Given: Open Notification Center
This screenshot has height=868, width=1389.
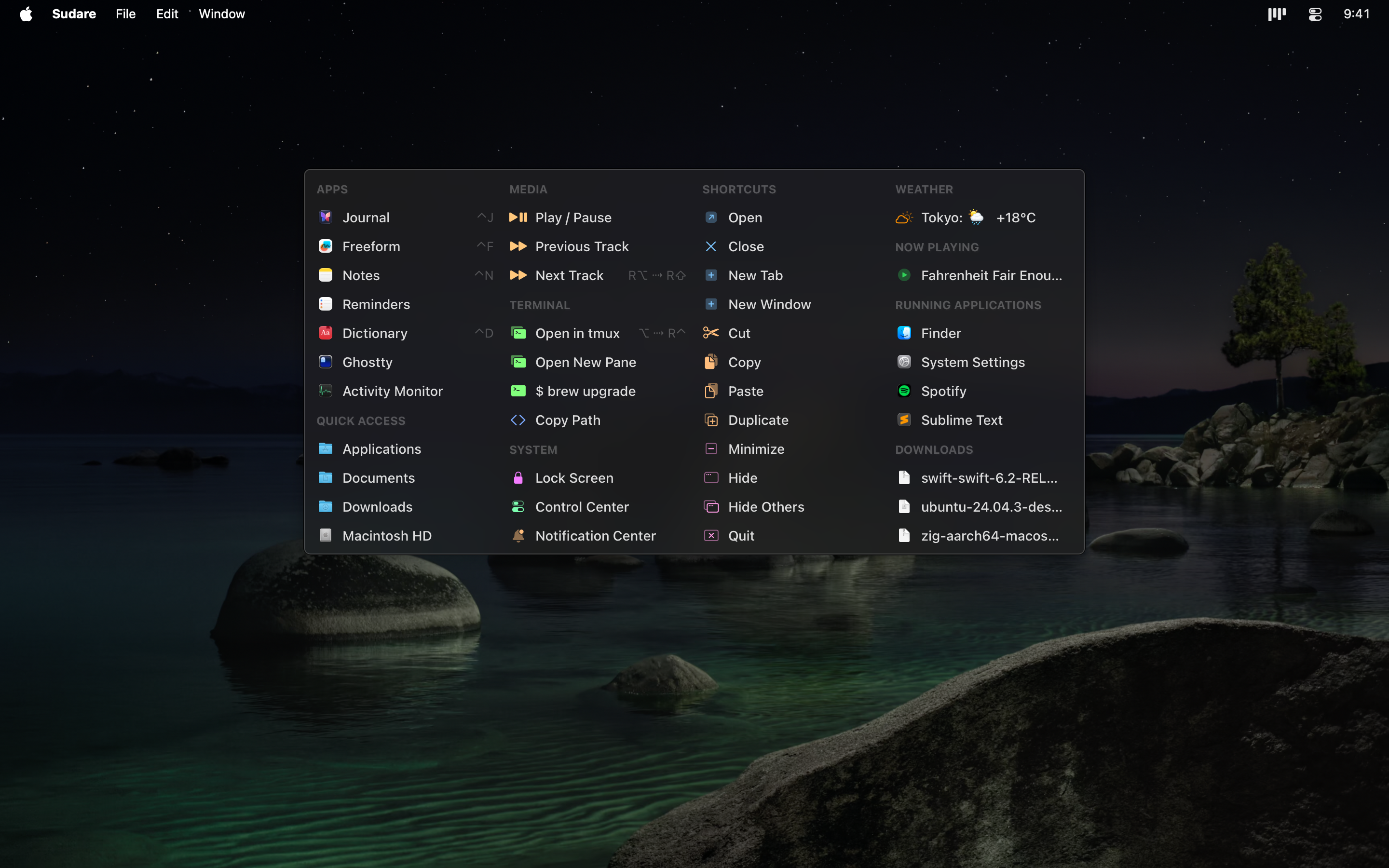Looking at the screenshot, I should (x=596, y=535).
